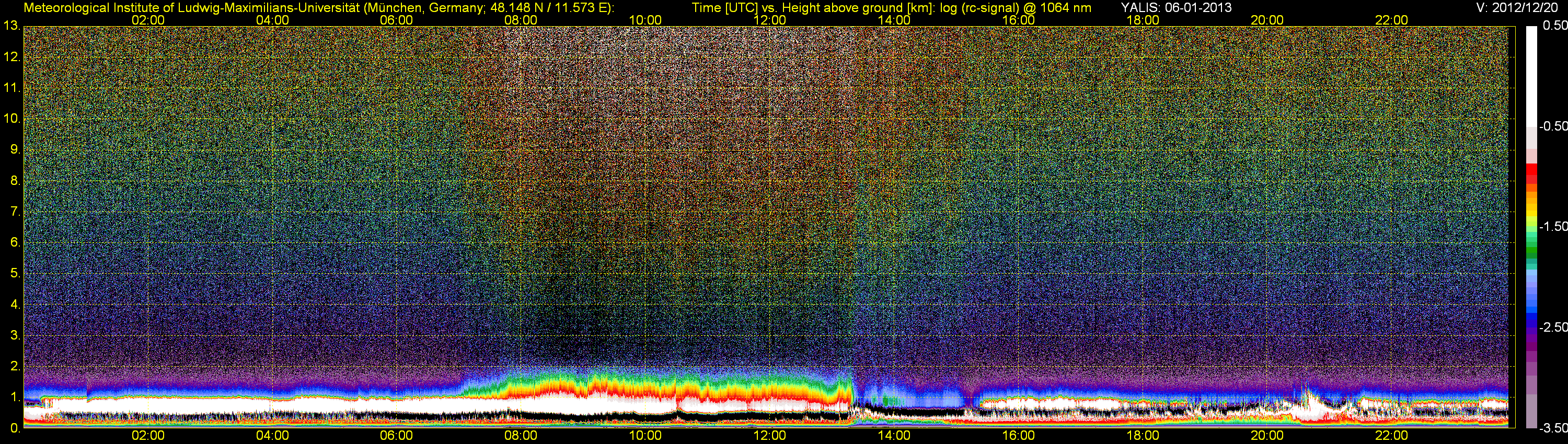The height and width of the screenshot is (444, 1568).
Task: Click the bottom-axis 12:00 time label
Action: coord(769,436)
